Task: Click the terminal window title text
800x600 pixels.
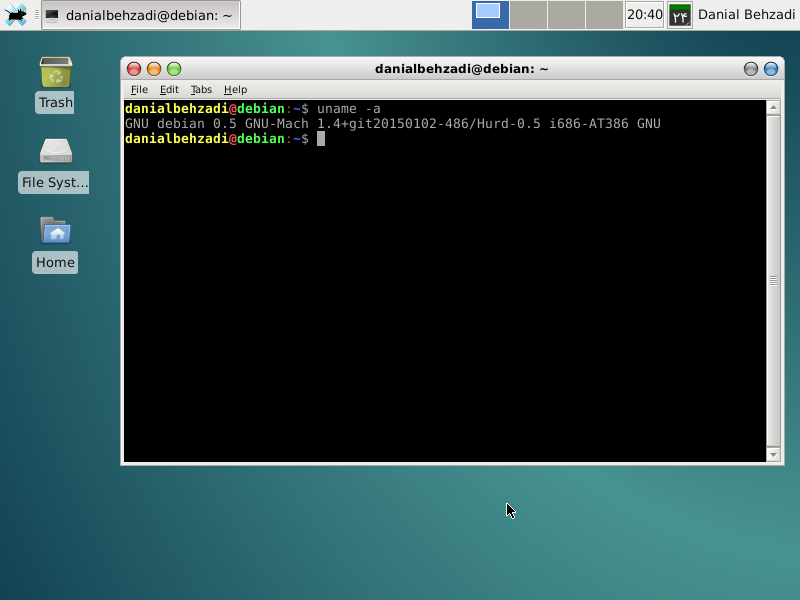Action: tap(461, 69)
